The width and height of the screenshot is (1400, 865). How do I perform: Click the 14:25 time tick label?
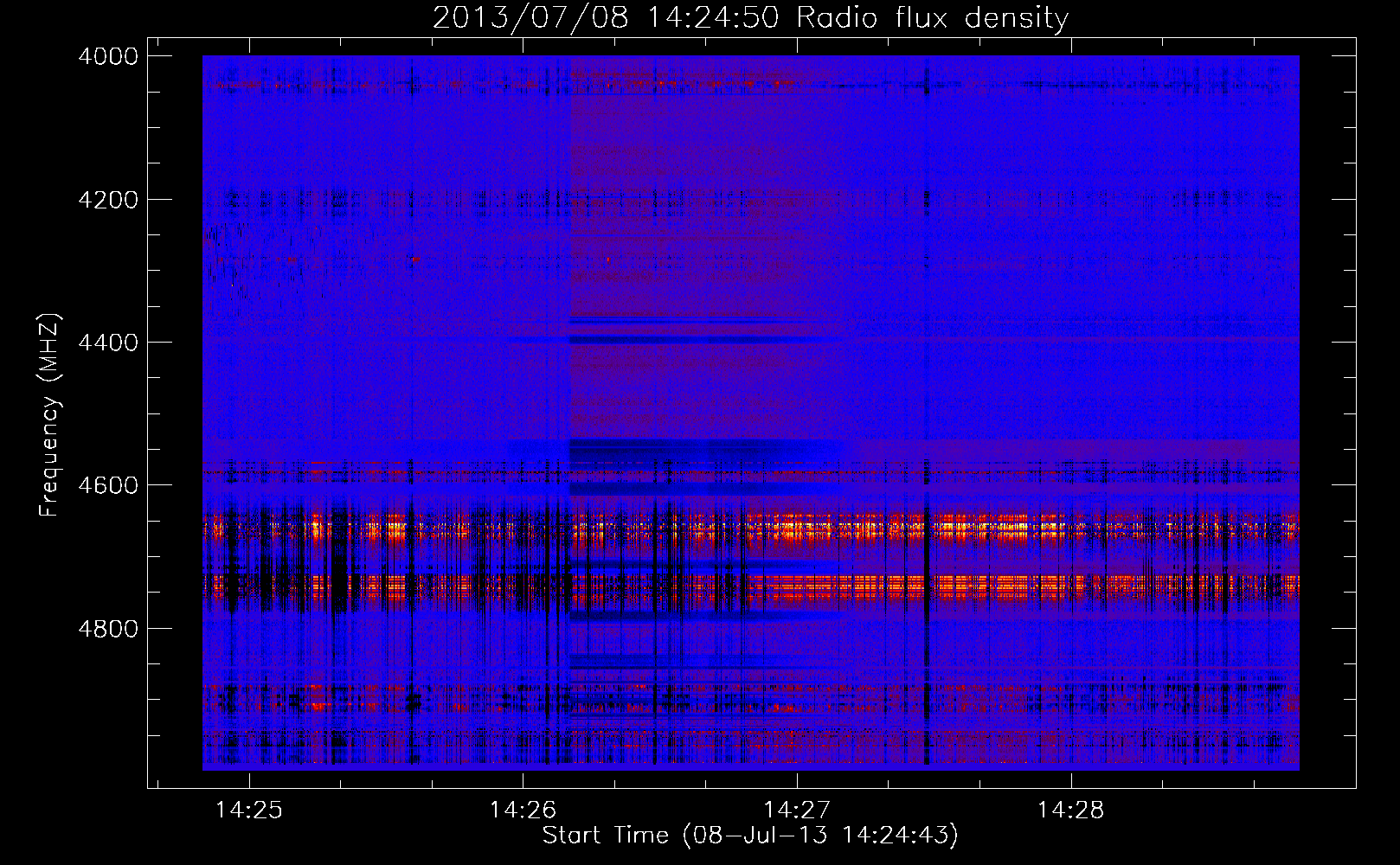point(249,810)
